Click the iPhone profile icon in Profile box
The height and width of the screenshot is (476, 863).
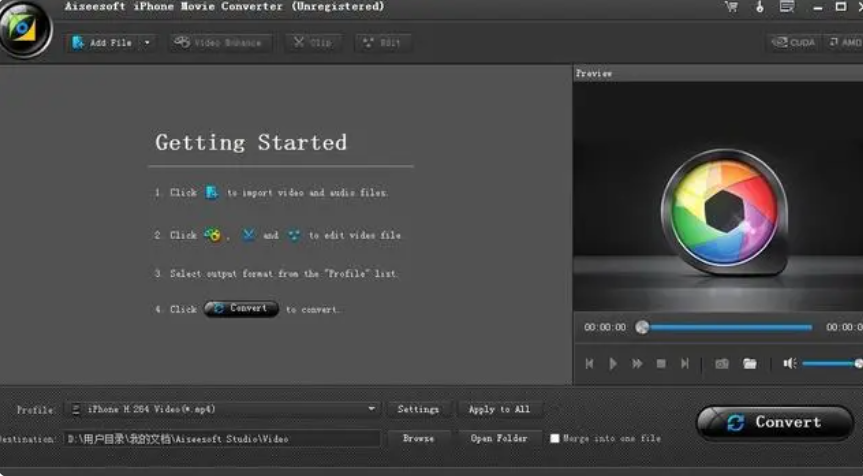click(77, 409)
